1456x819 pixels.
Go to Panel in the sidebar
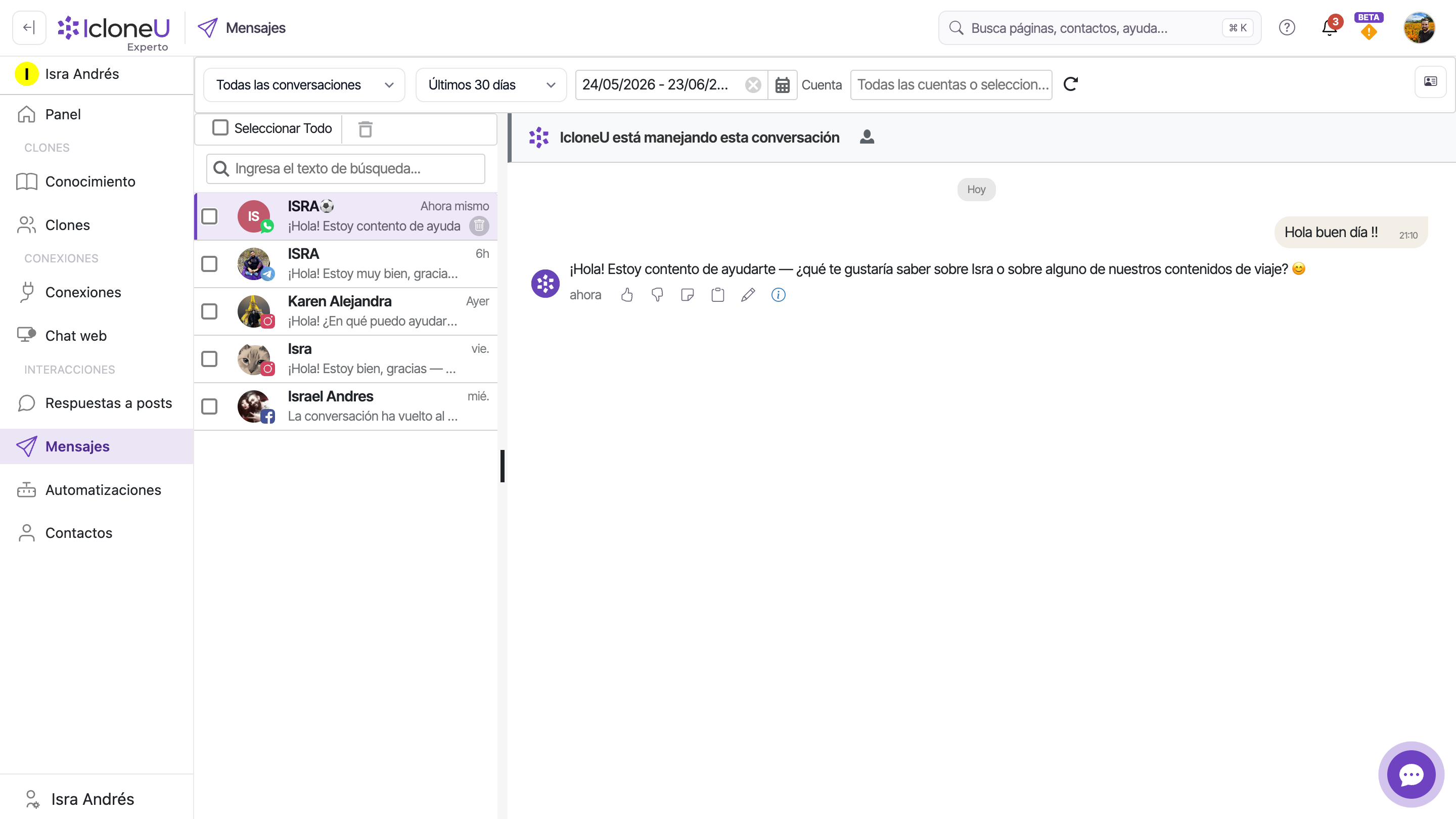[97, 114]
